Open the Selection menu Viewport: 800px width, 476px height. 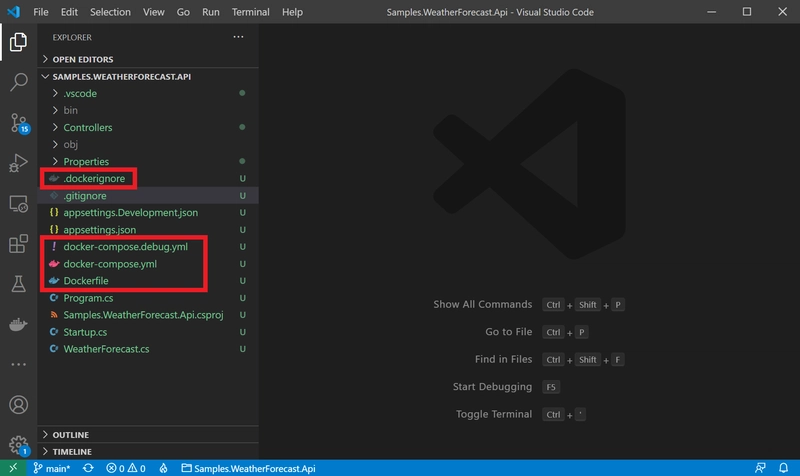110,12
